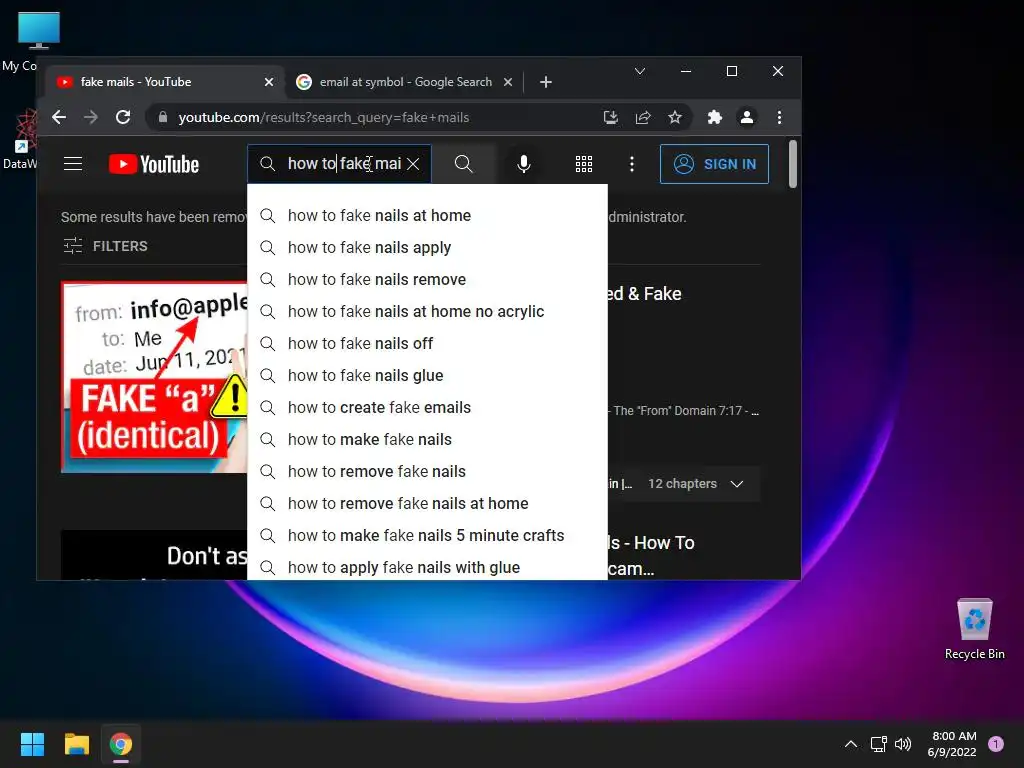Select suggestion how to fake nails apply
Image resolution: width=1024 pixels, height=768 pixels.
click(427, 248)
